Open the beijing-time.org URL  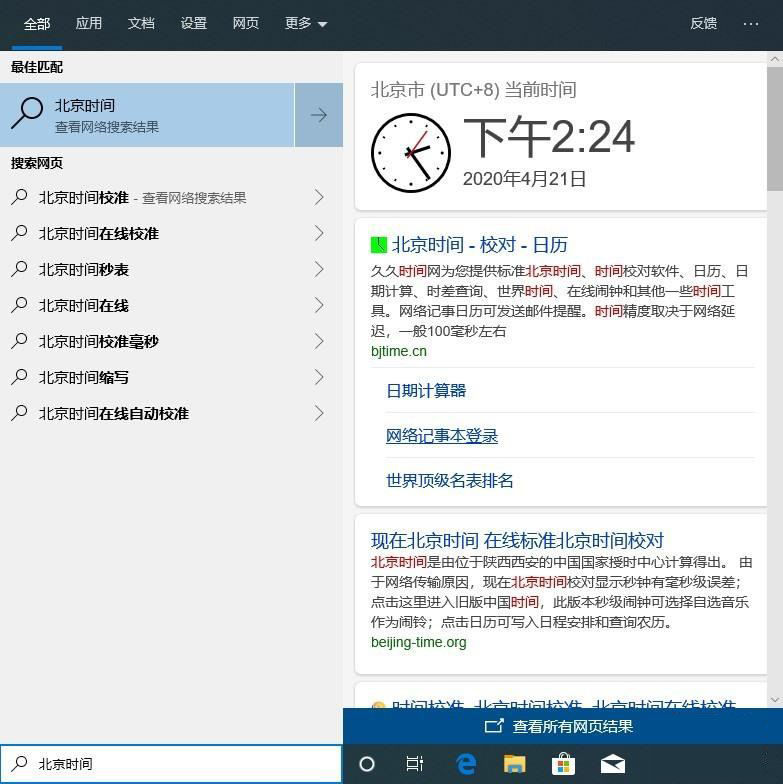418,642
